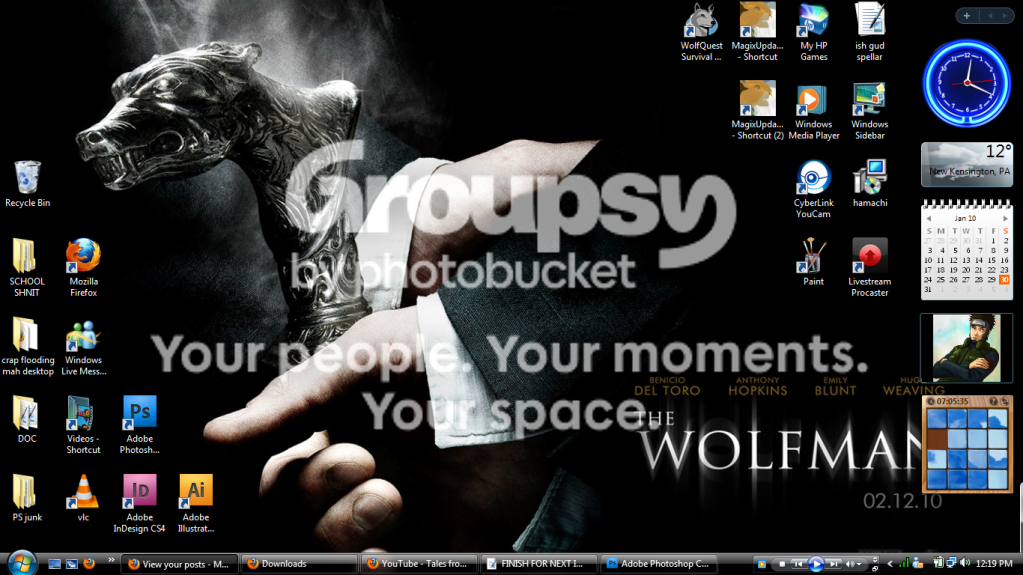Show the puzzle gadget solved picture
This screenshot has height=575, width=1023.
(x=994, y=401)
